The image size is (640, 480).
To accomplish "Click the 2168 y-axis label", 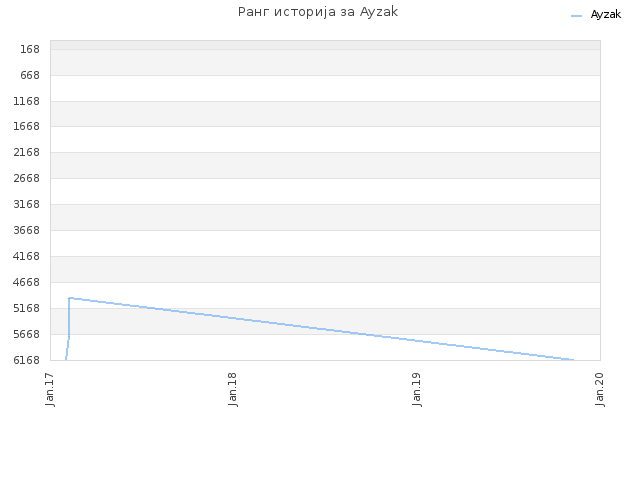I will pos(27,152).
